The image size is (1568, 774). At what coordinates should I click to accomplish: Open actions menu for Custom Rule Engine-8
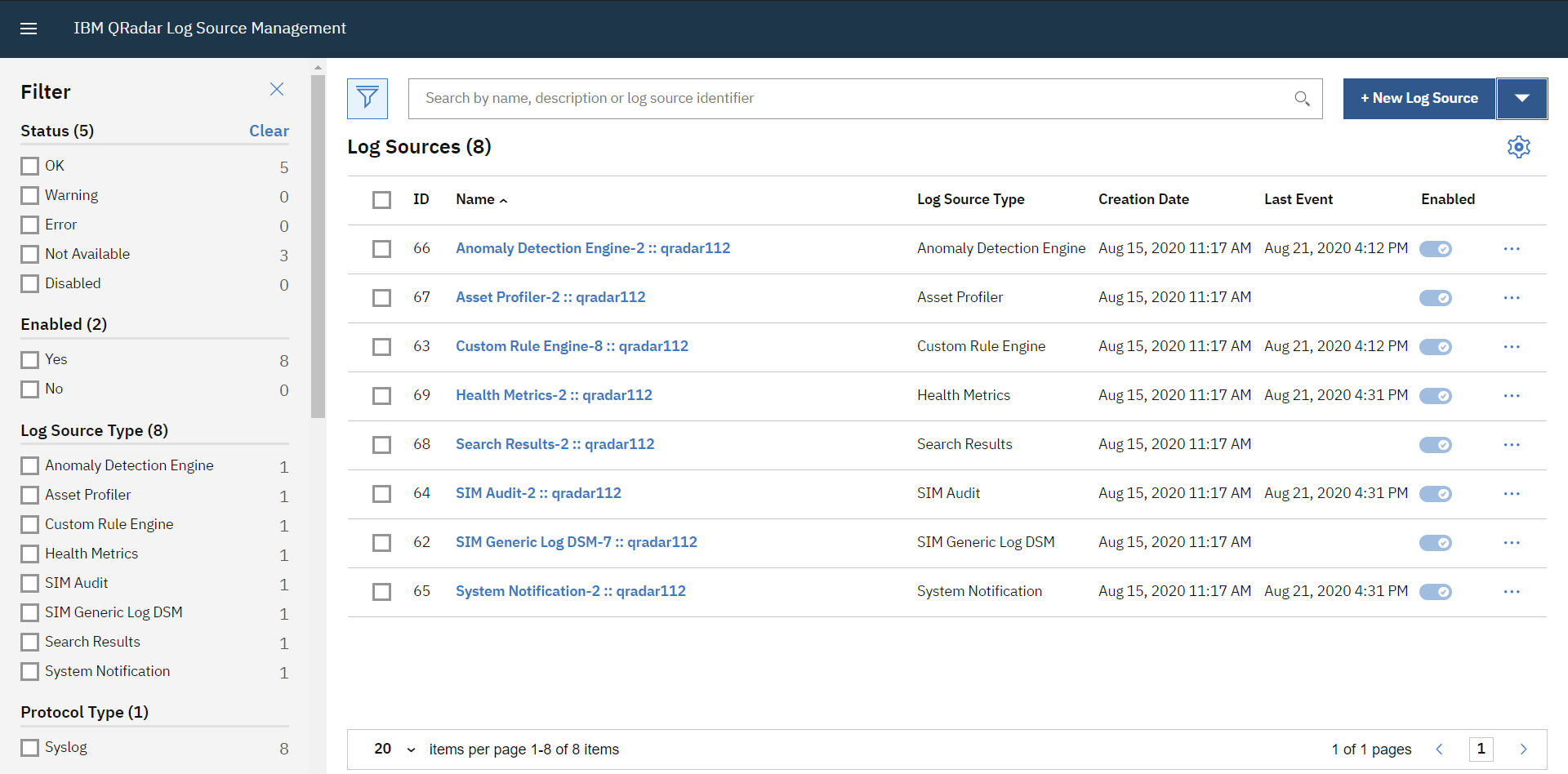[x=1512, y=347]
